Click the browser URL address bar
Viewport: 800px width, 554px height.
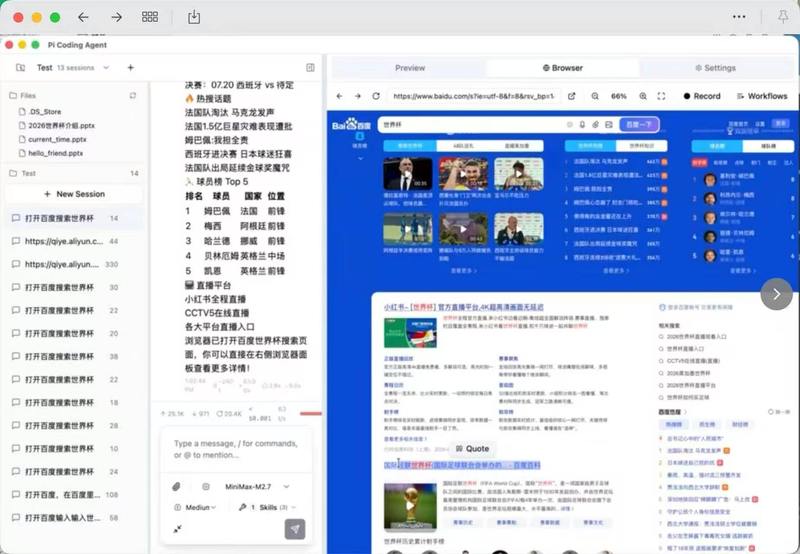473,96
